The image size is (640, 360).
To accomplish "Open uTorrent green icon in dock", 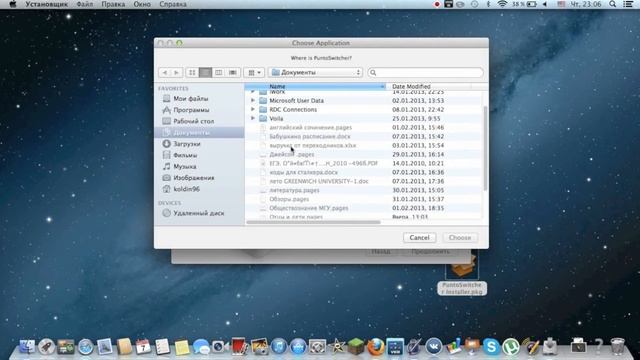I will click(x=511, y=347).
